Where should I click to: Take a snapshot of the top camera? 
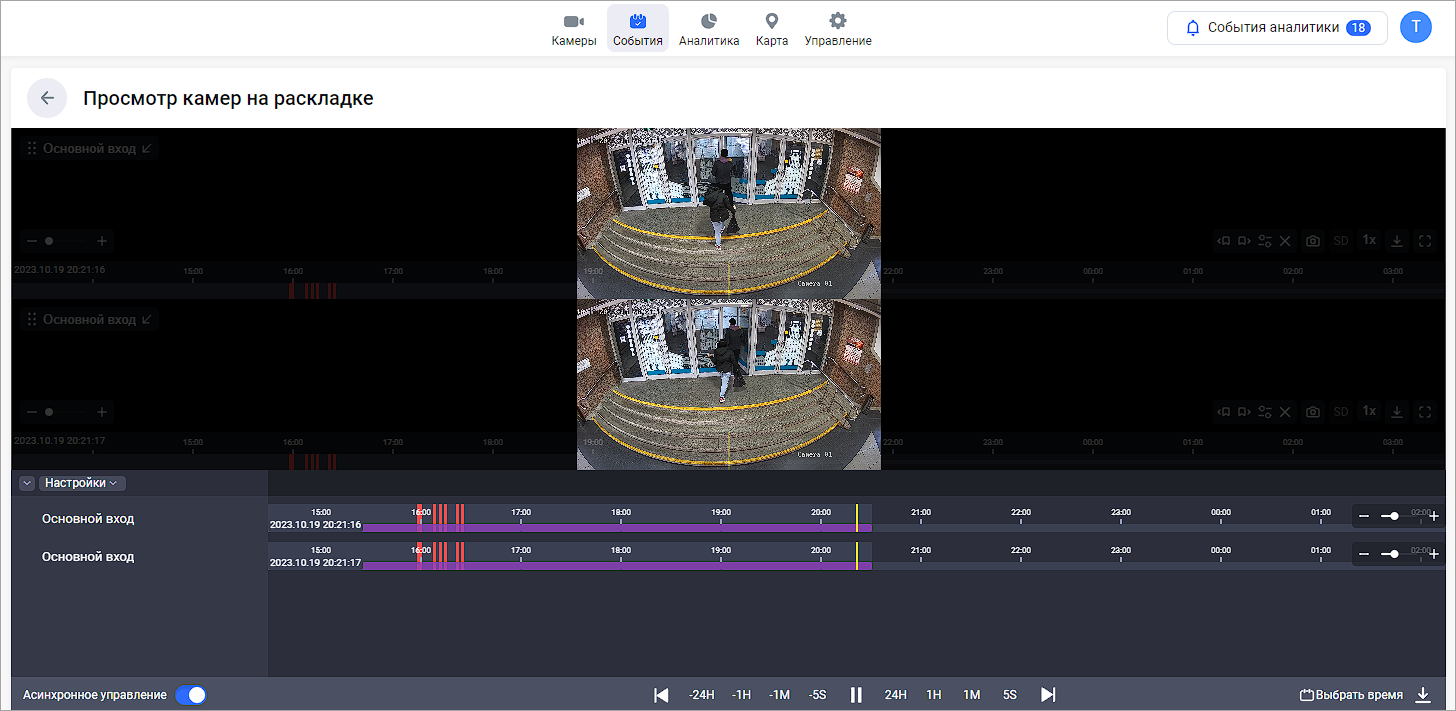1313,241
